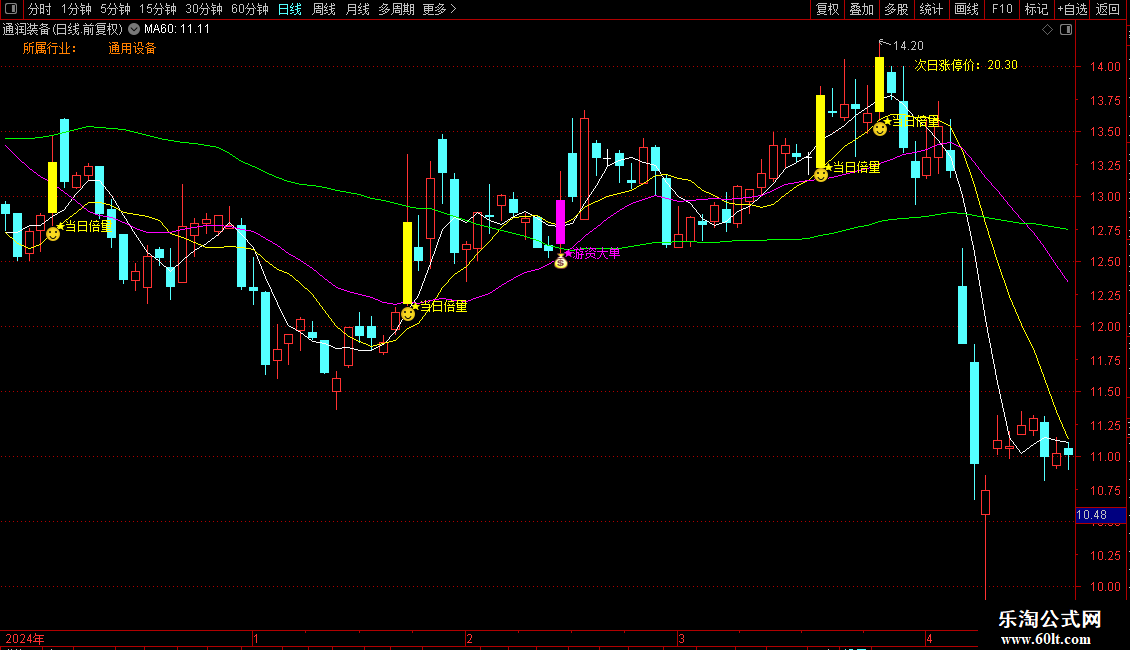The image size is (1130, 650).
Task: Open F10 company information
Action: (1002, 9)
